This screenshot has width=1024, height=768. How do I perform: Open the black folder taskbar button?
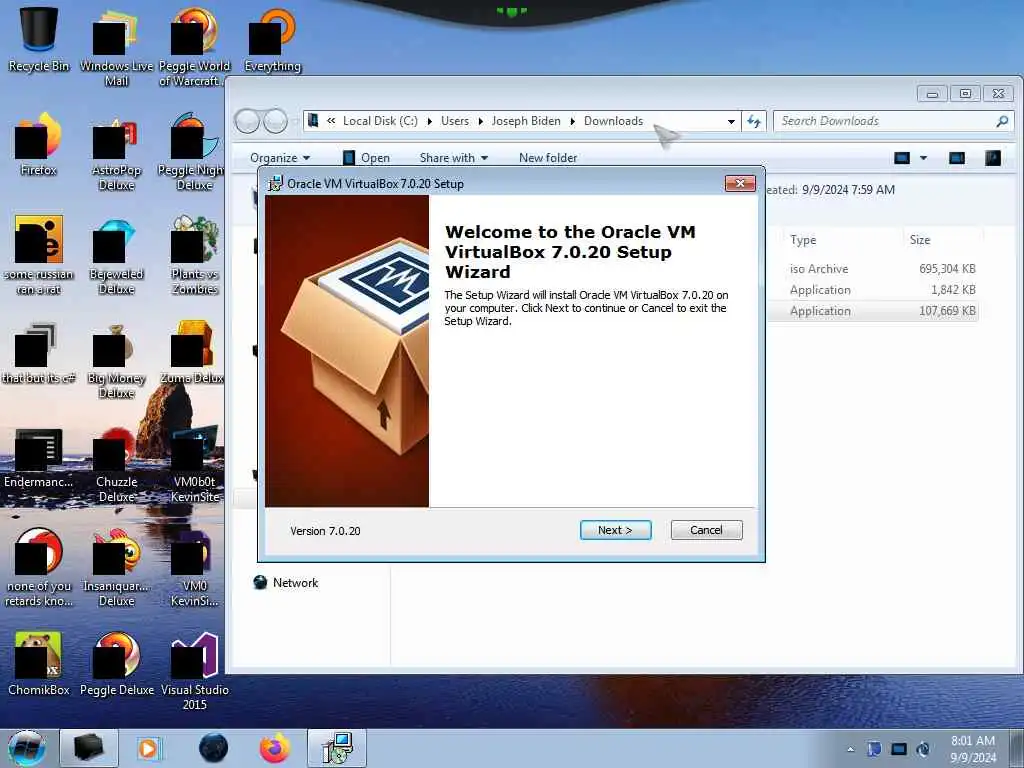(89, 748)
